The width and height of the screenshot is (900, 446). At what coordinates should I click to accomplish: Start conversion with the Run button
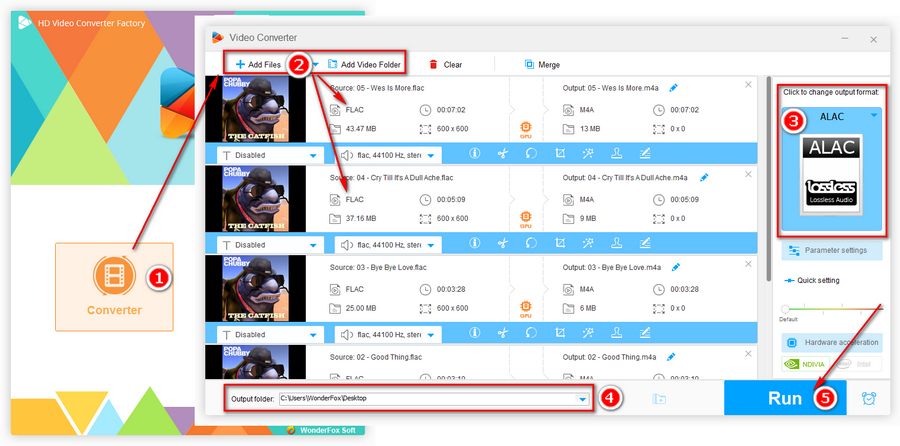tap(785, 397)
